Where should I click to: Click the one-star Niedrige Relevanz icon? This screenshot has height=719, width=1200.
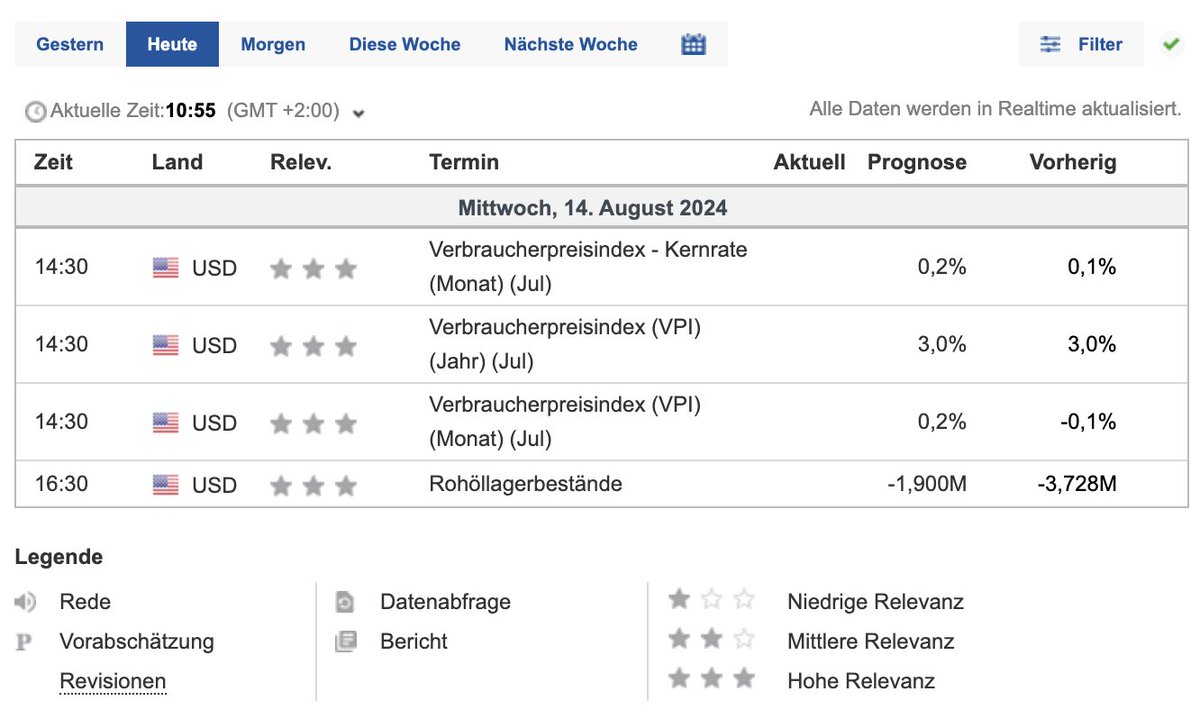coord(711,599)
